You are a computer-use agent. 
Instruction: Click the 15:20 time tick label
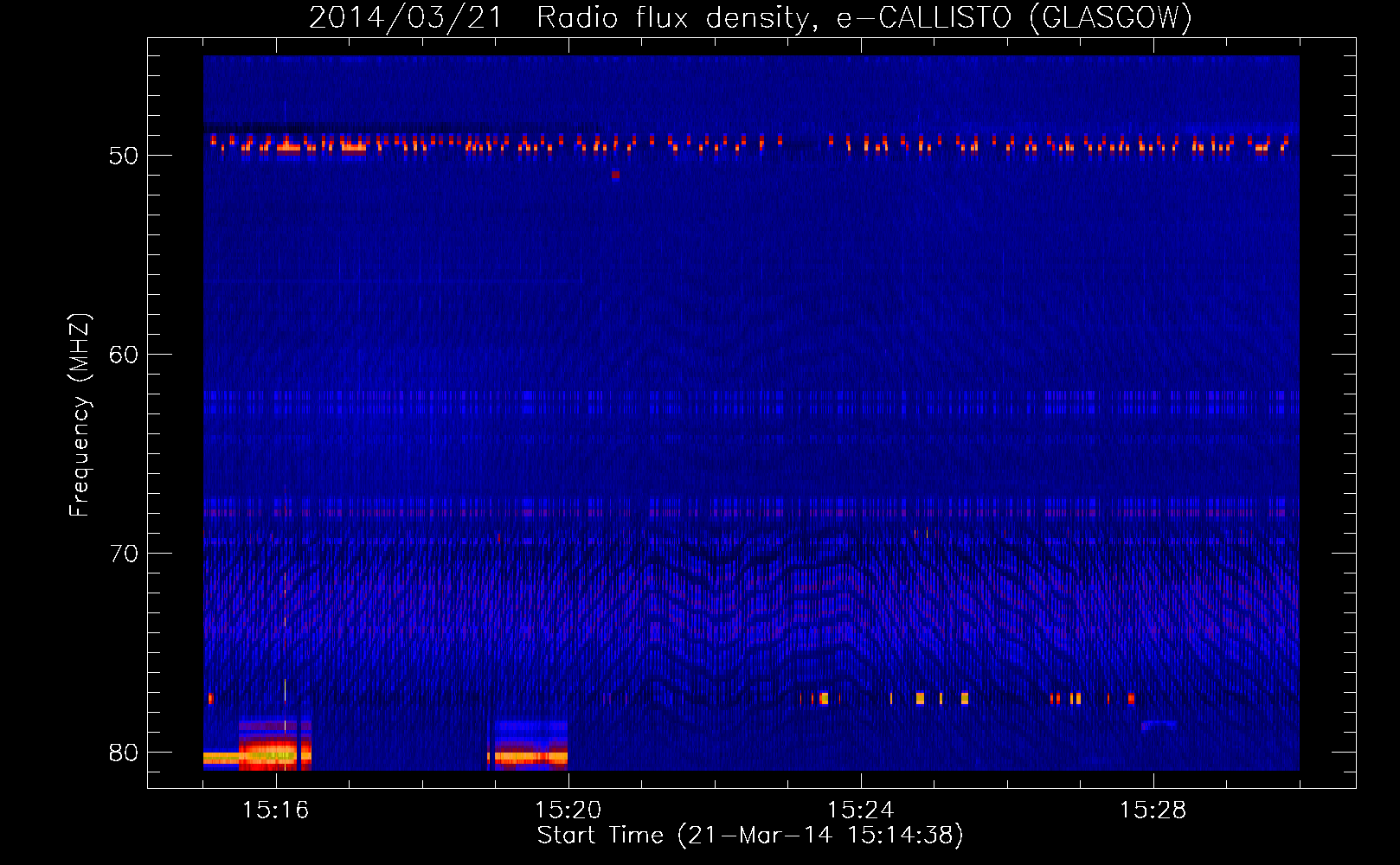pos(568,811)
